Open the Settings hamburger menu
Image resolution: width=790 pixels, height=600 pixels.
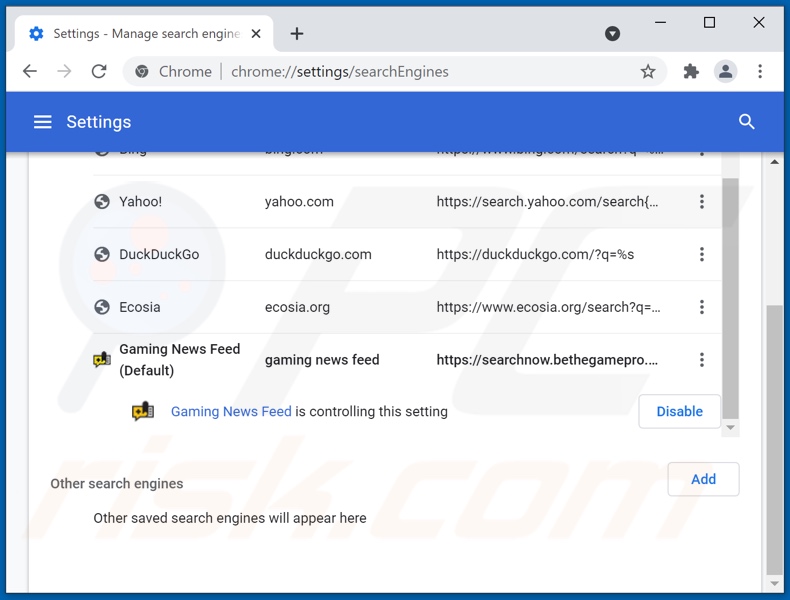click(x=43, y=122)
